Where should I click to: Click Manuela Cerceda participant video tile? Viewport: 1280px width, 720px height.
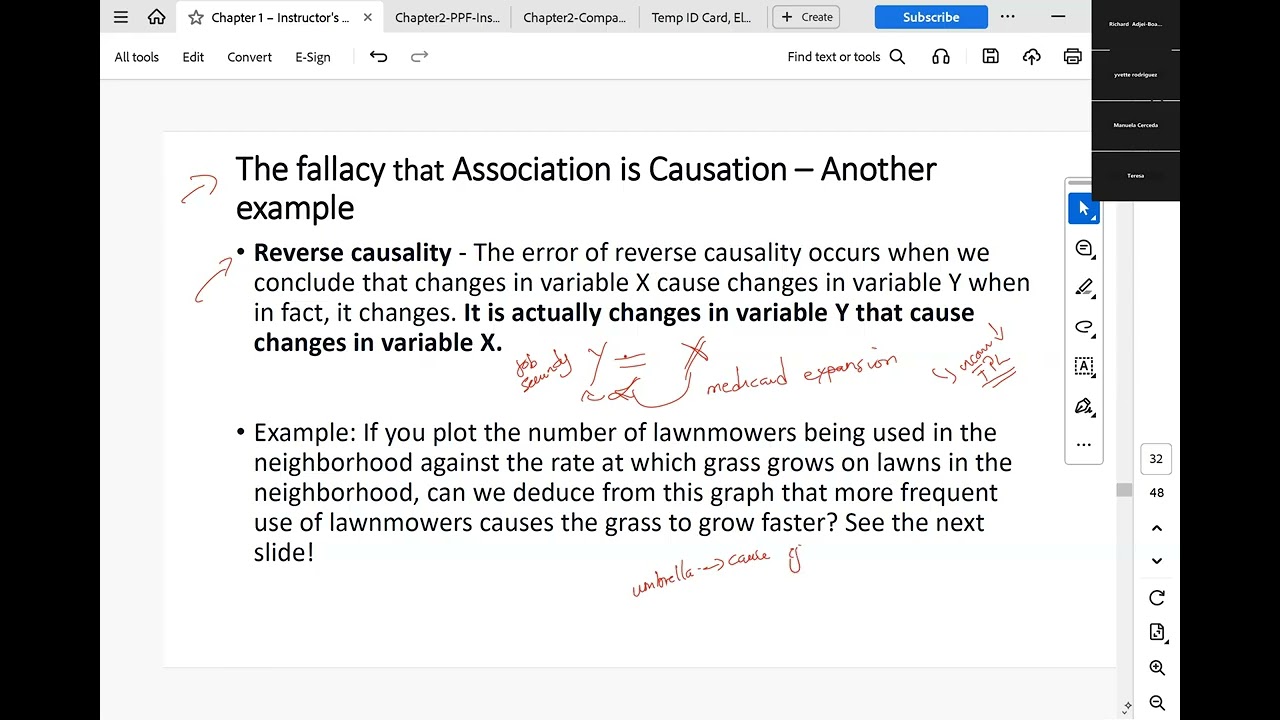tap(1135, 125)
